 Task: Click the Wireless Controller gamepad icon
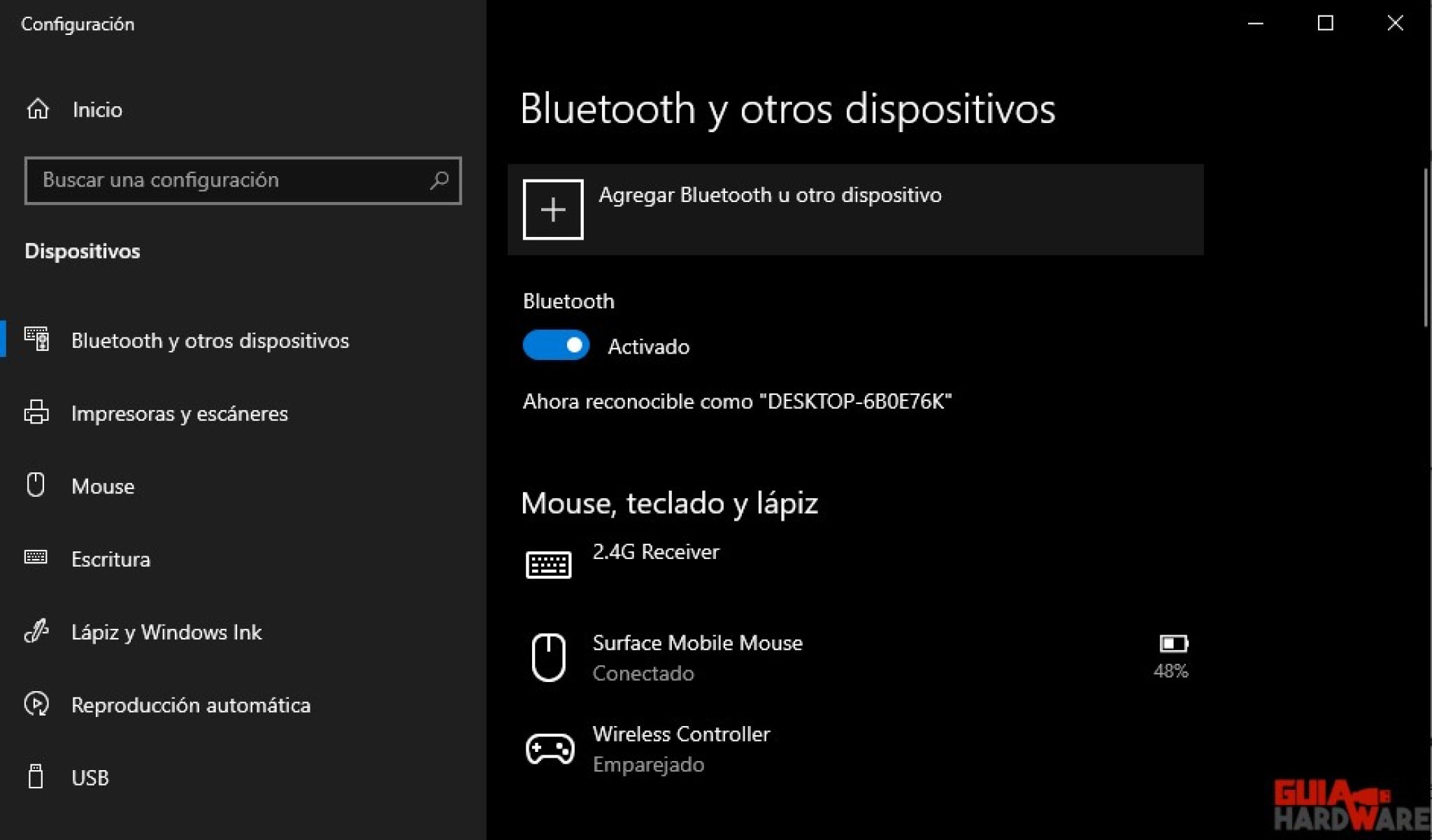point(550,749)
